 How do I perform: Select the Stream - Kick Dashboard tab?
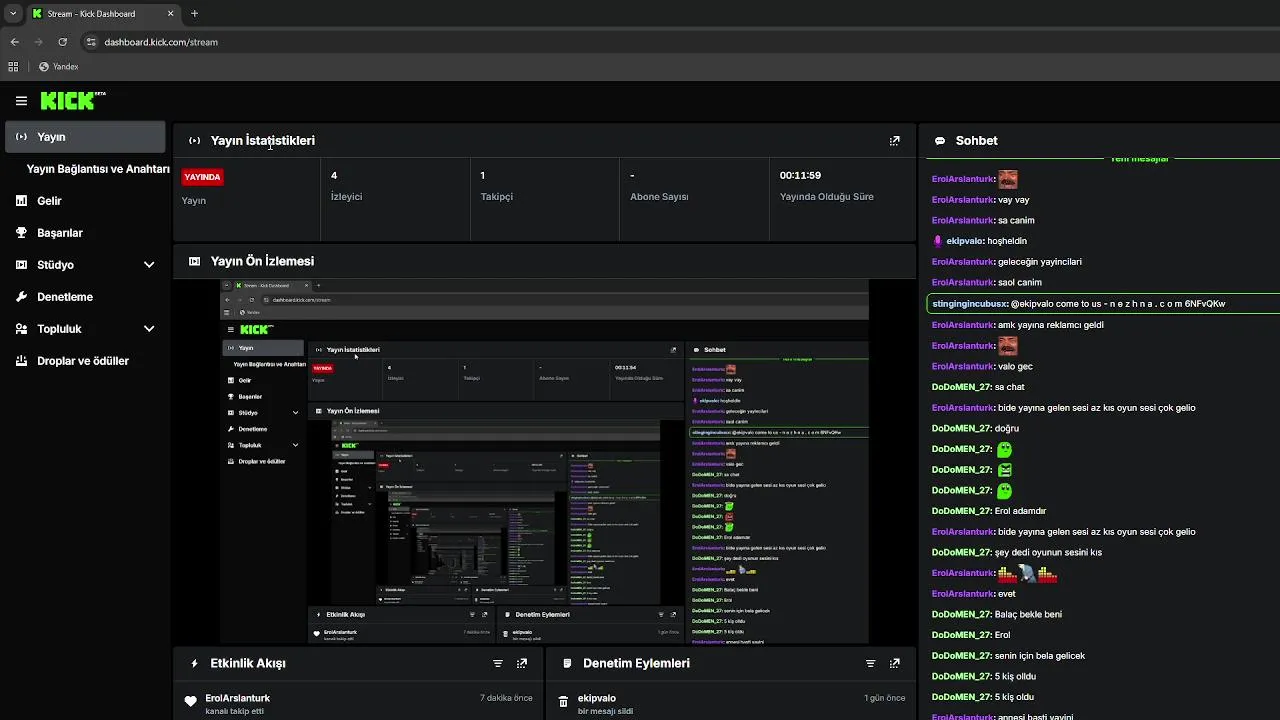103,14
